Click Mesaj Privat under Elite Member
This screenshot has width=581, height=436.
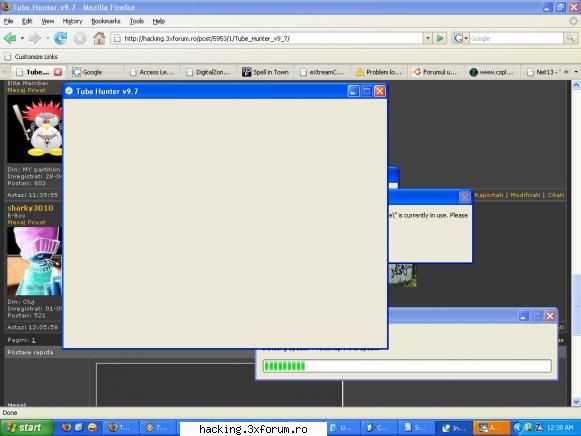click(x=27, y=90)
